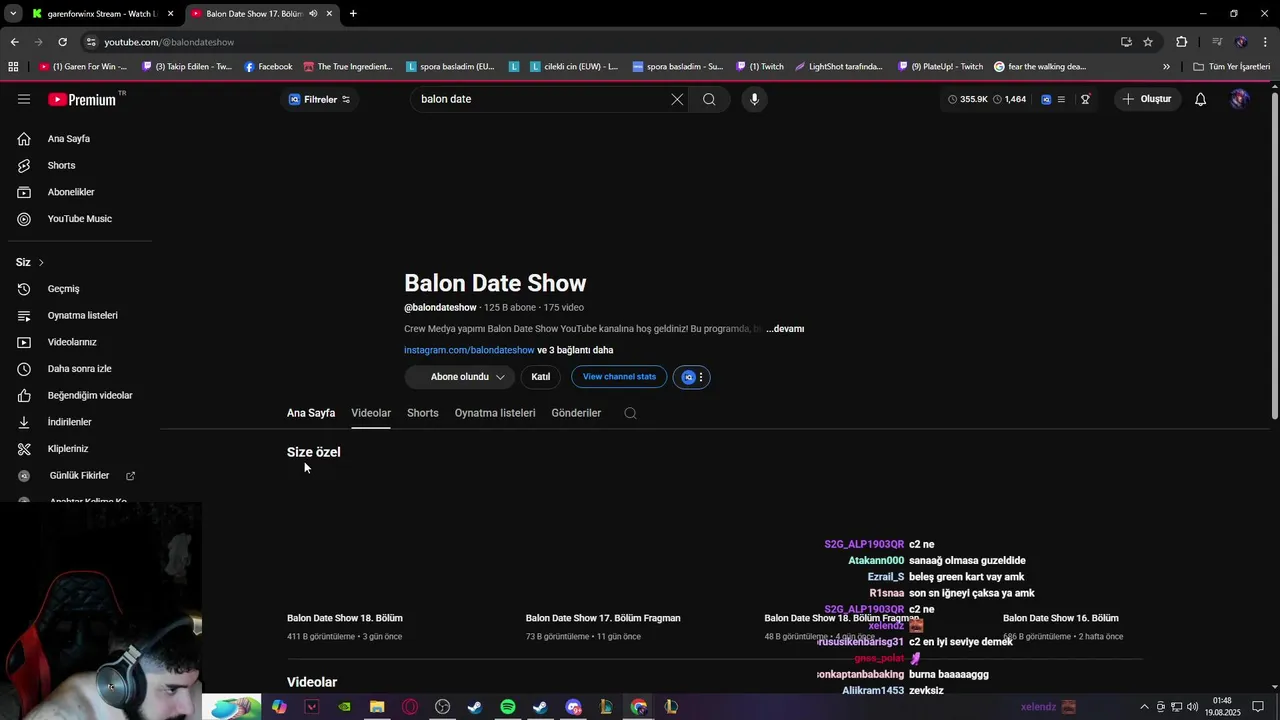Click the magnifier search button
Viewport: 1280px width, 720px height.
(709, 99)
